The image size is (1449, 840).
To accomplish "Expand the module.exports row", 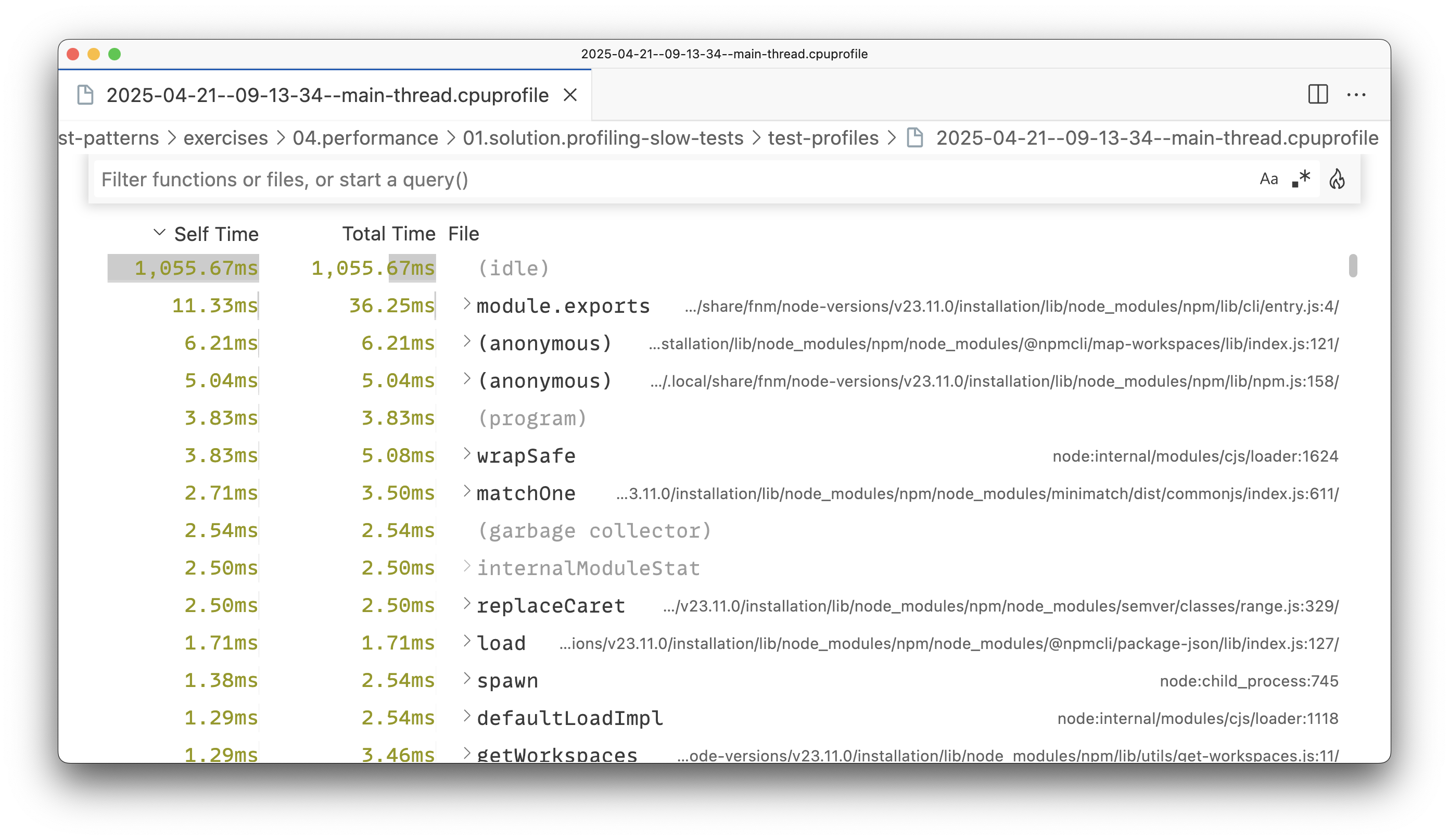I will click(x=467, y=305).
